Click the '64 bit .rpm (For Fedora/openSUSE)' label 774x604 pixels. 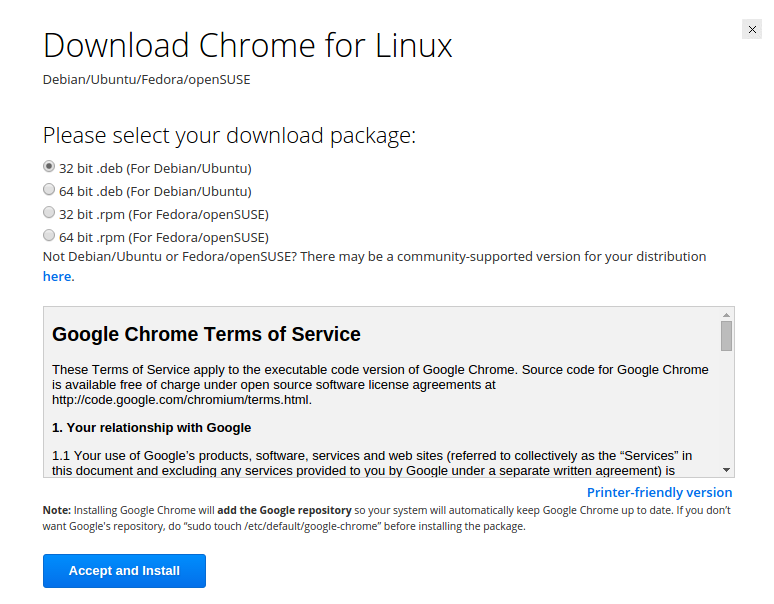(x=164, y=238)
